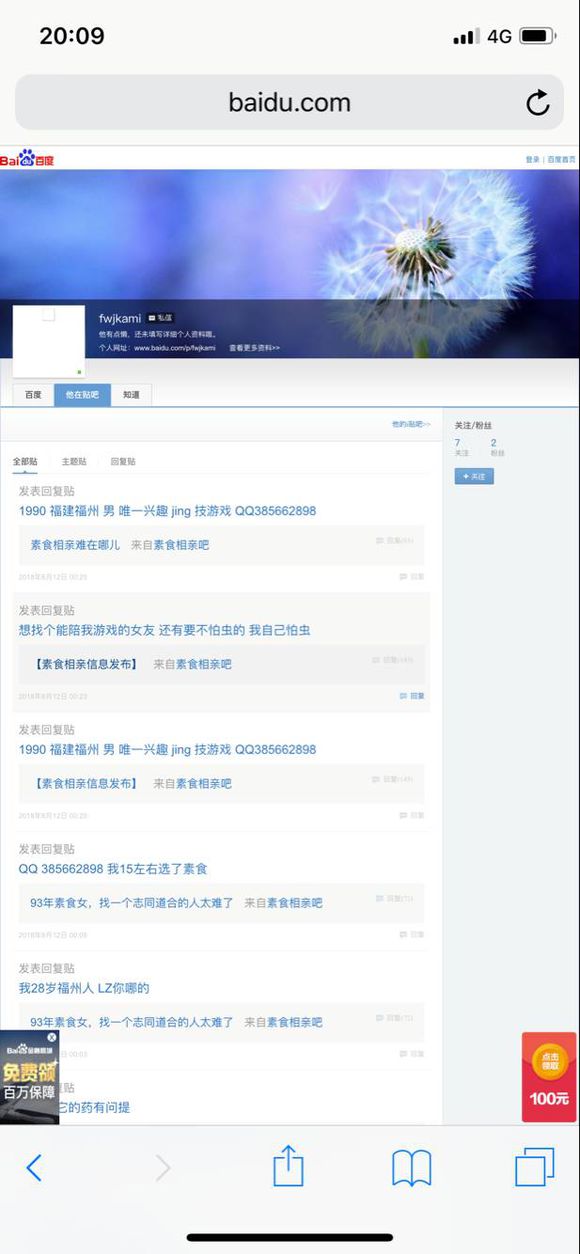The height and width of the screenshot is (1254, 580).
Task: Select the 主题贴 filter tab
Action: click(74, 462)
